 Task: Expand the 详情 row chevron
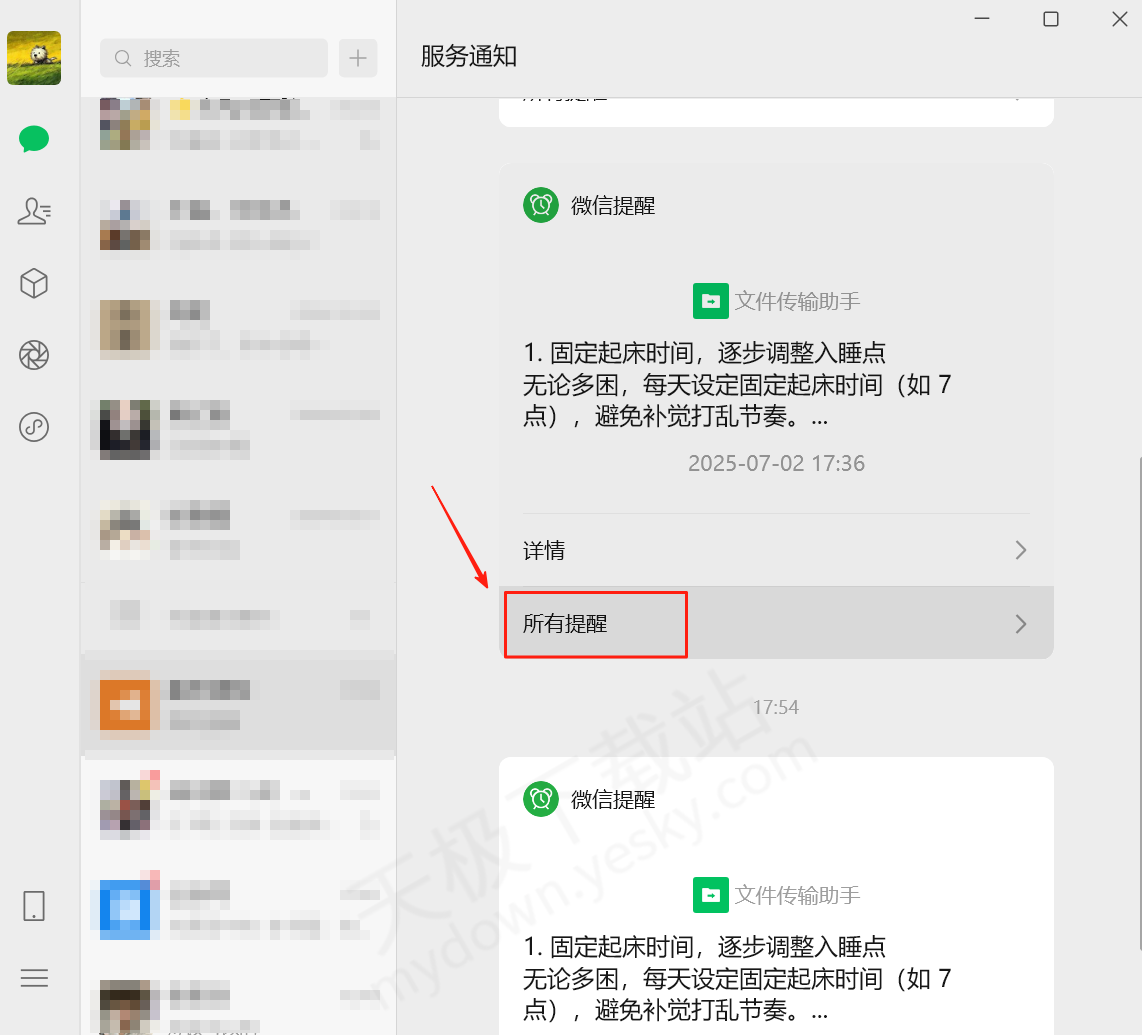click(1020, 550)
